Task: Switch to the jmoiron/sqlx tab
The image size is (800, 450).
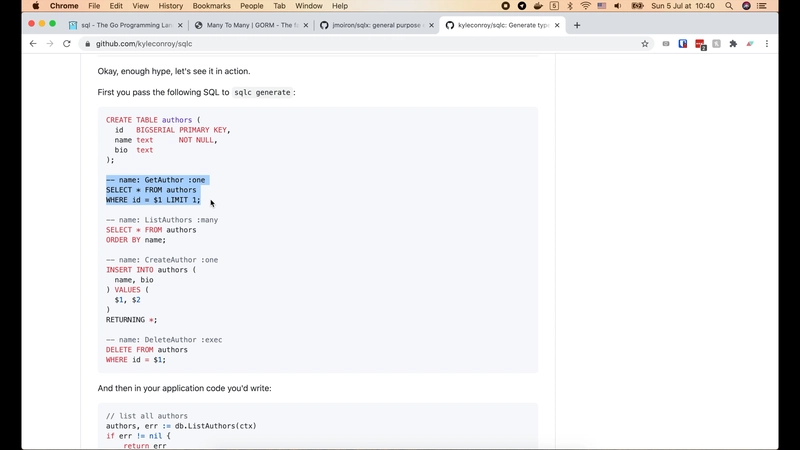Action: click(x=372, y=25)
